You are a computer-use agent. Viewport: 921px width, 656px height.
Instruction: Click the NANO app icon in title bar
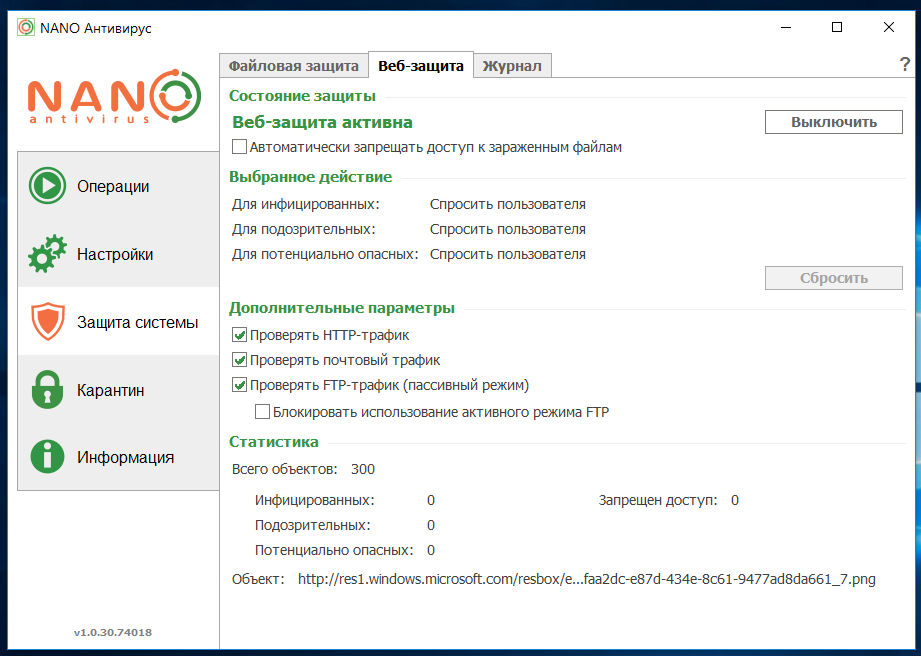26,28
